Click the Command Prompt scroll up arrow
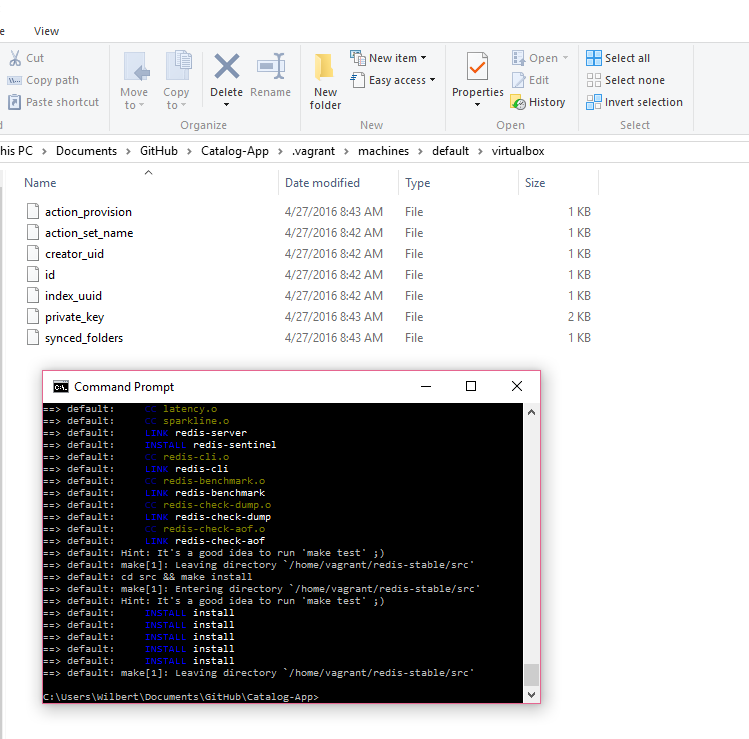The height and width of the screenshot is (739, 749). [x=531, y=412]
